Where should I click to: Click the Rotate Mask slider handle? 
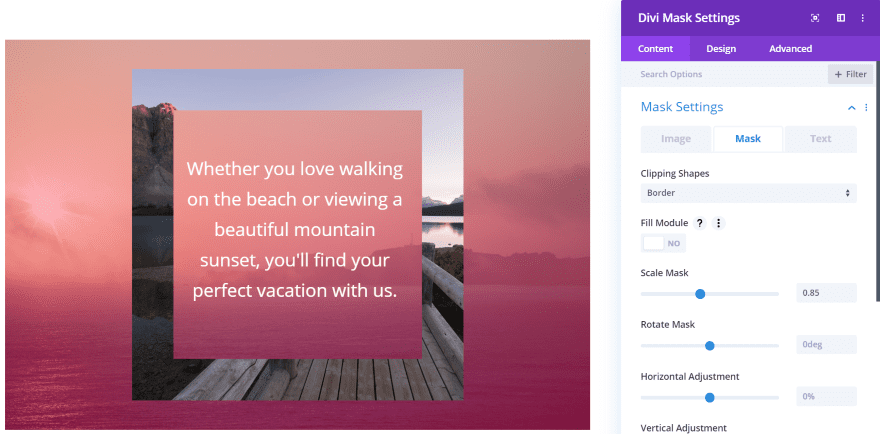[709, 346]
